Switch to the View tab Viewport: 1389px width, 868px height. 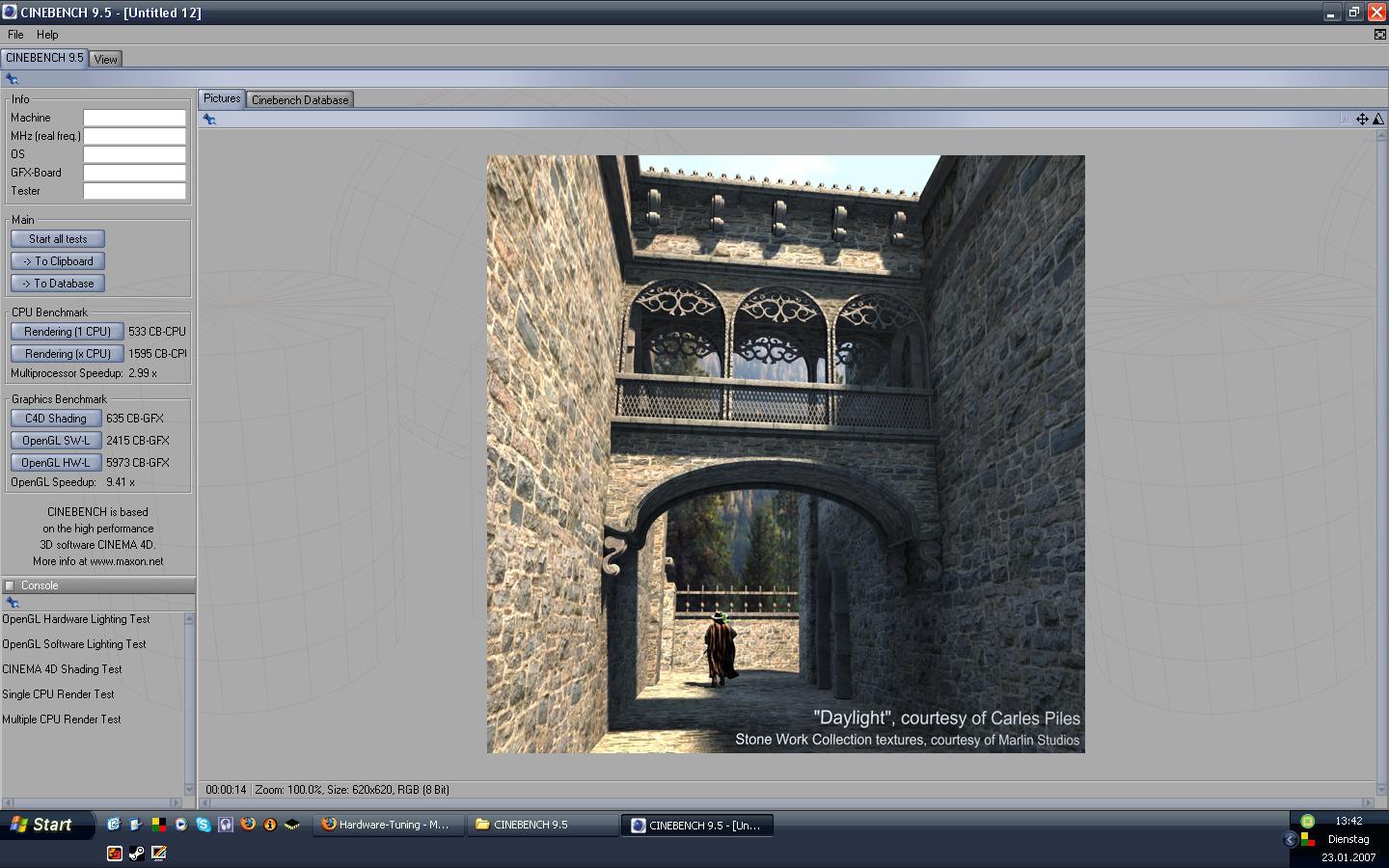105,59
